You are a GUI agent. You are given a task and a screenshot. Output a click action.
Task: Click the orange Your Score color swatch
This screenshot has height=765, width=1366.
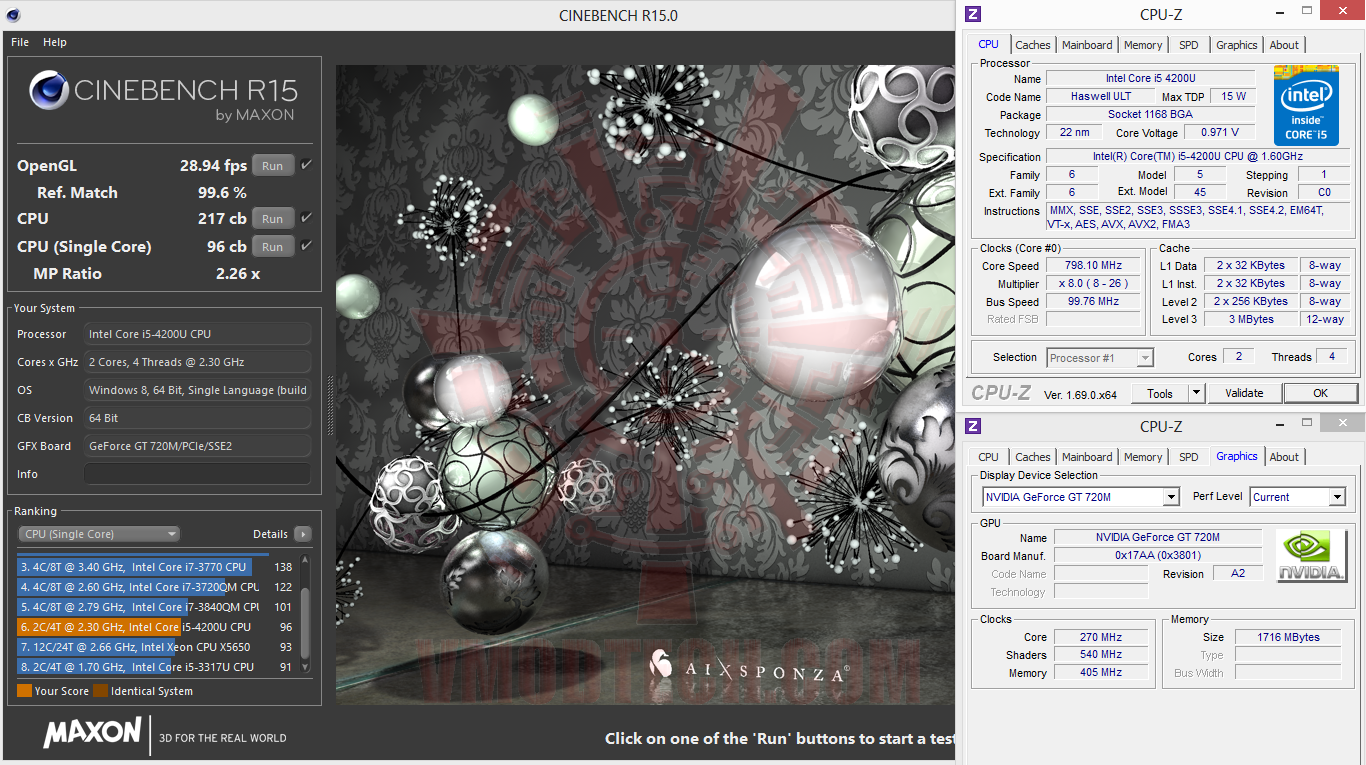[25, 691]
